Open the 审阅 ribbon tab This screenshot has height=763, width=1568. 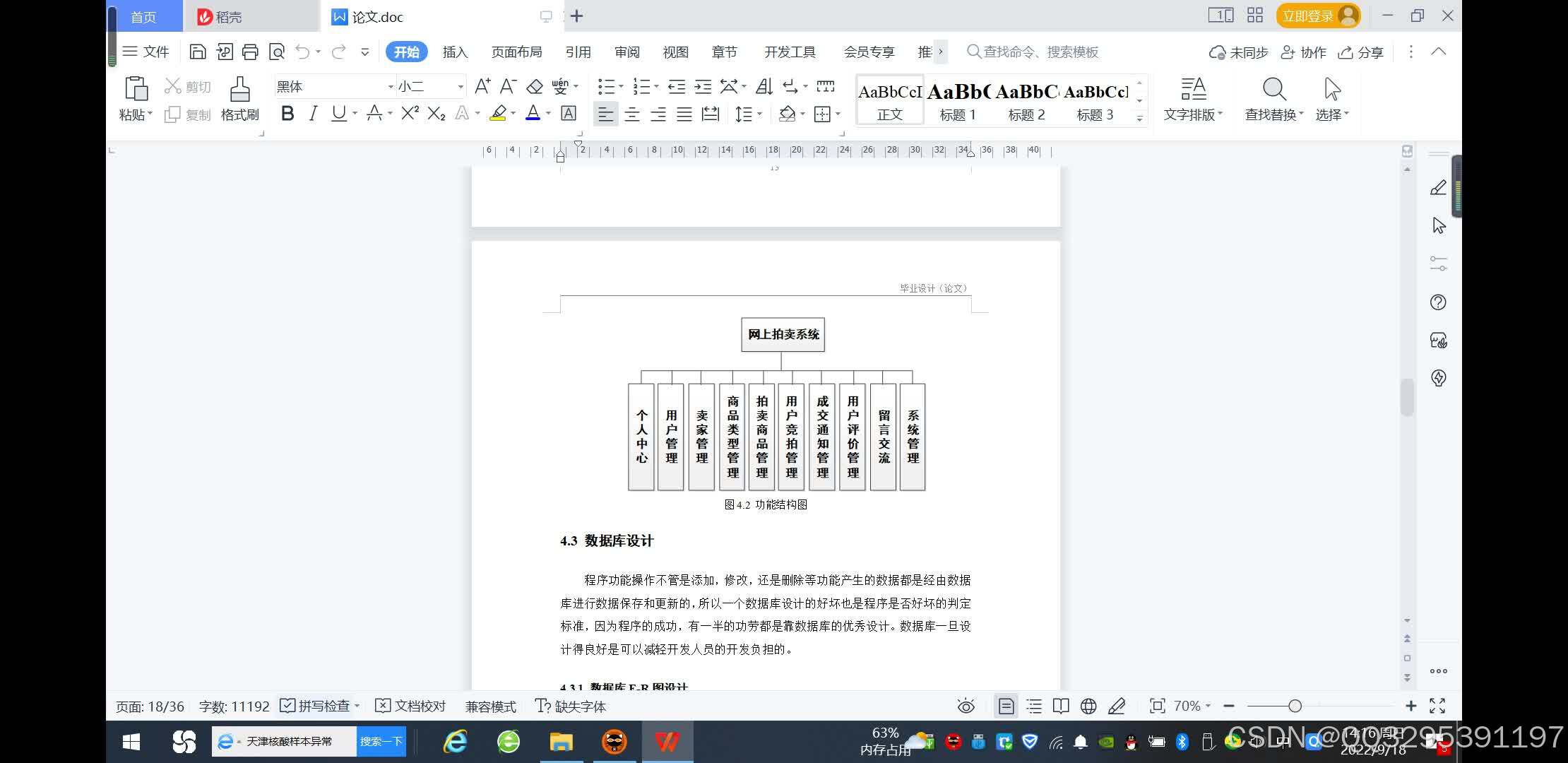(627, 52)
